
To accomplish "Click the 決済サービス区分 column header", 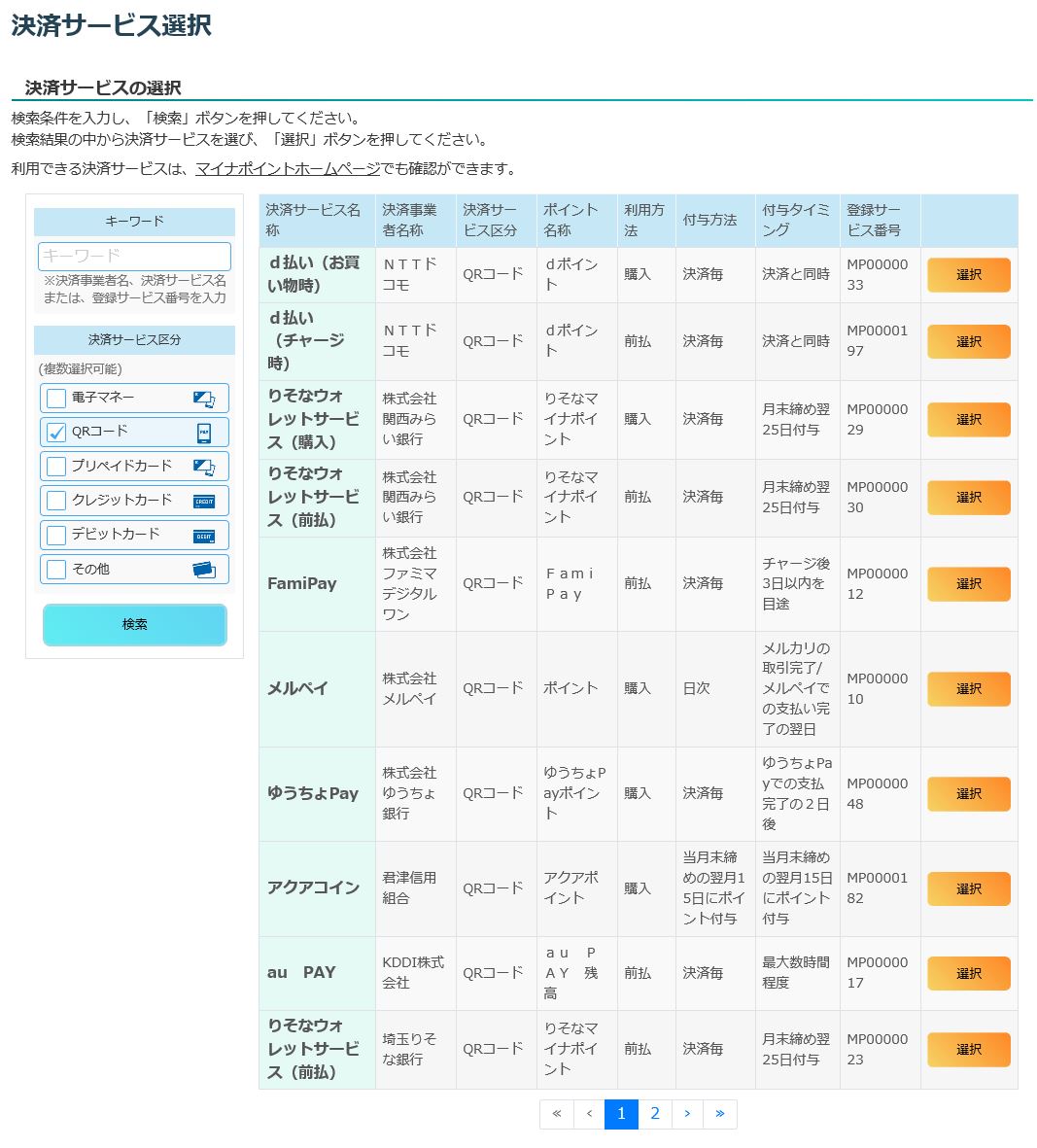I will coord(497,221).
